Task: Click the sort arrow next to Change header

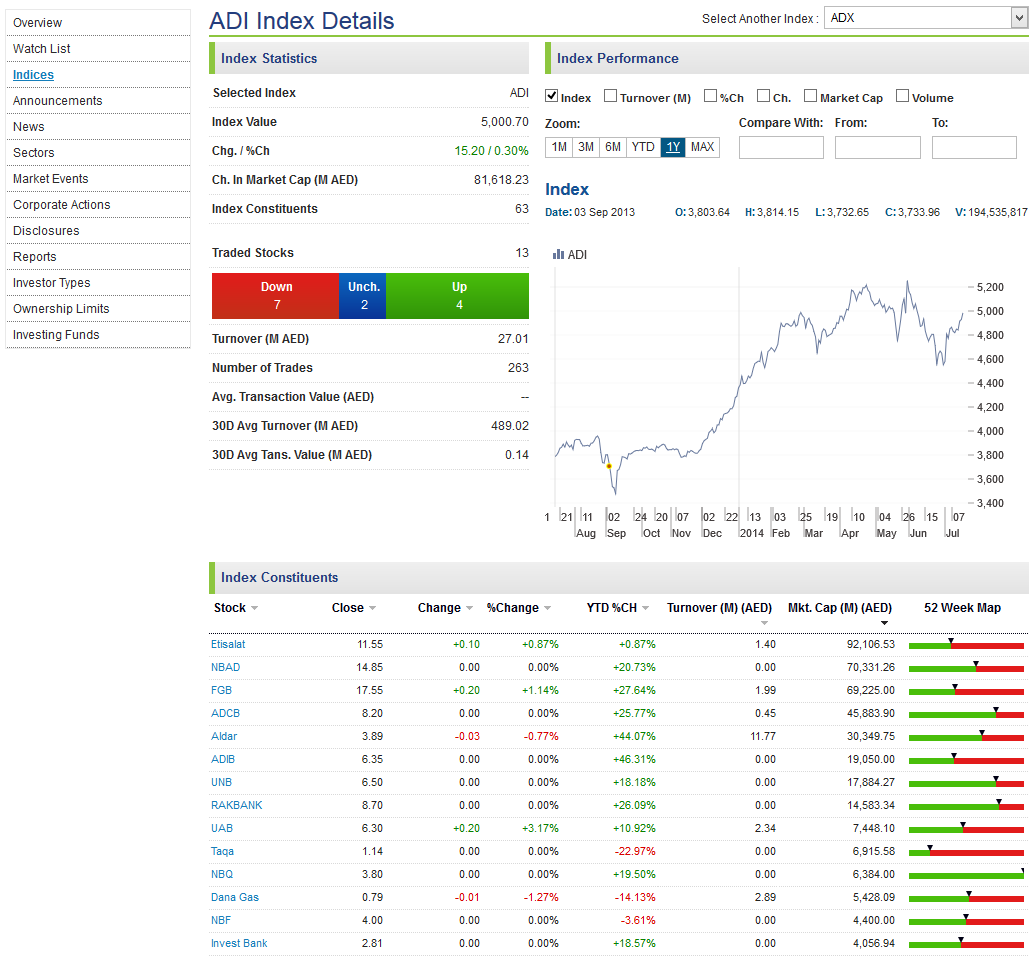Action: [469, 608]
